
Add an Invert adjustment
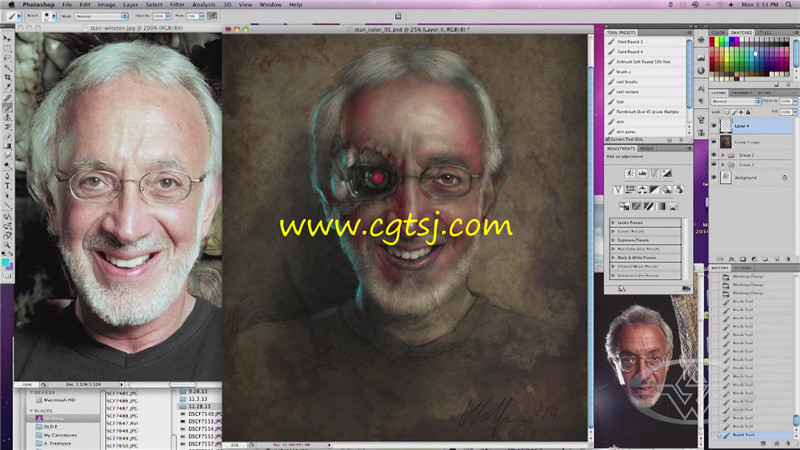coord(624,207)
